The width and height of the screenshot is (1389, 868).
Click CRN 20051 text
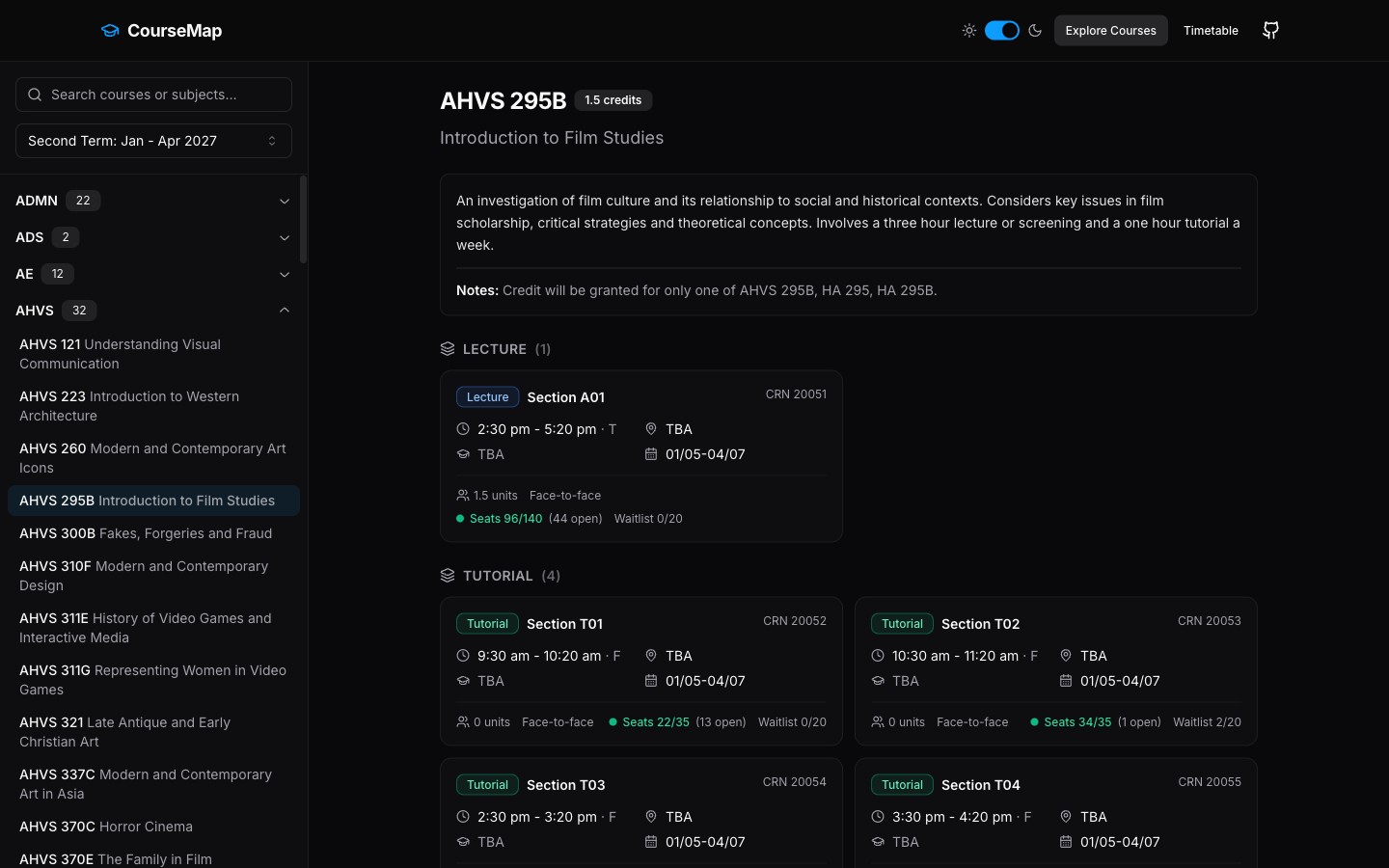796,394
